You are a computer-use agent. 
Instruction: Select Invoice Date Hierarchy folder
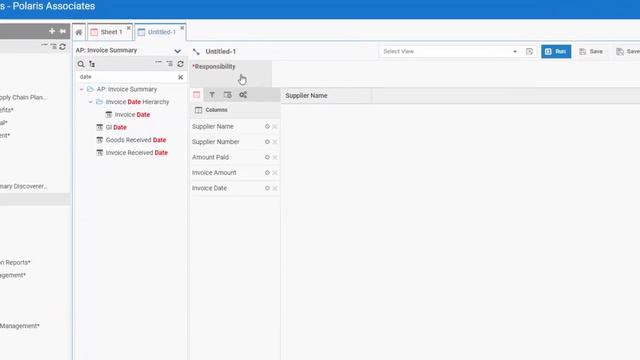(137, 102)
